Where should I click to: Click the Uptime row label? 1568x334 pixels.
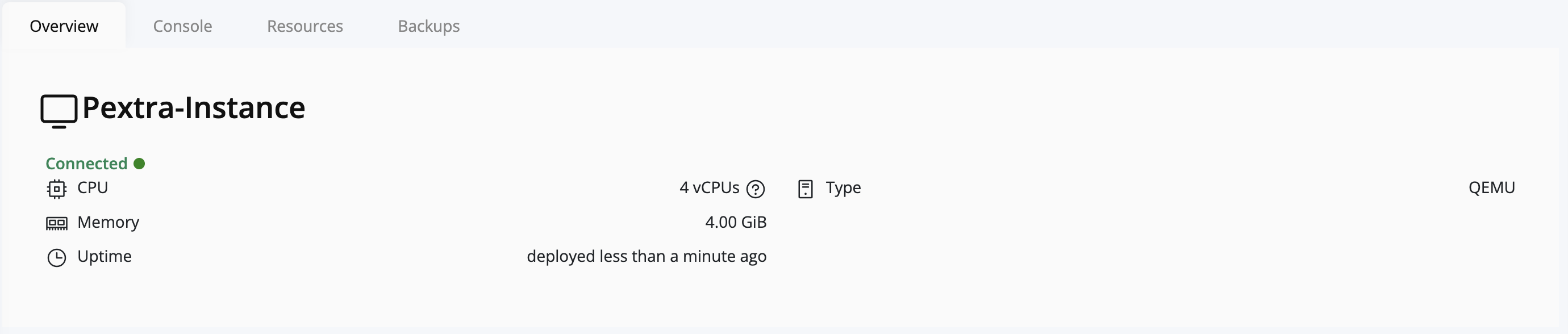[x=104, y=256]
